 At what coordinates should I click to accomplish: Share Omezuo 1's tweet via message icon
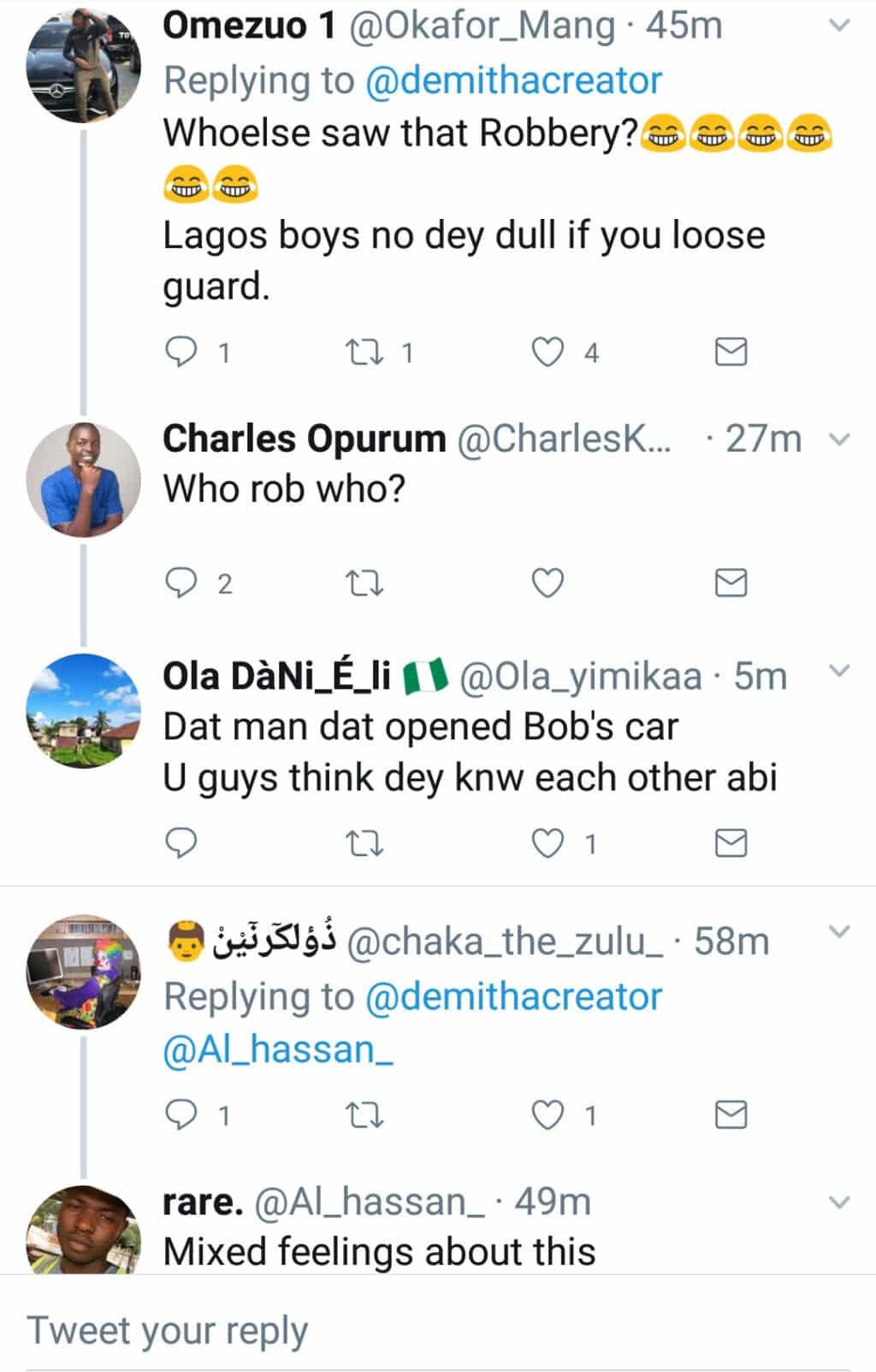(x=731, y=352)
